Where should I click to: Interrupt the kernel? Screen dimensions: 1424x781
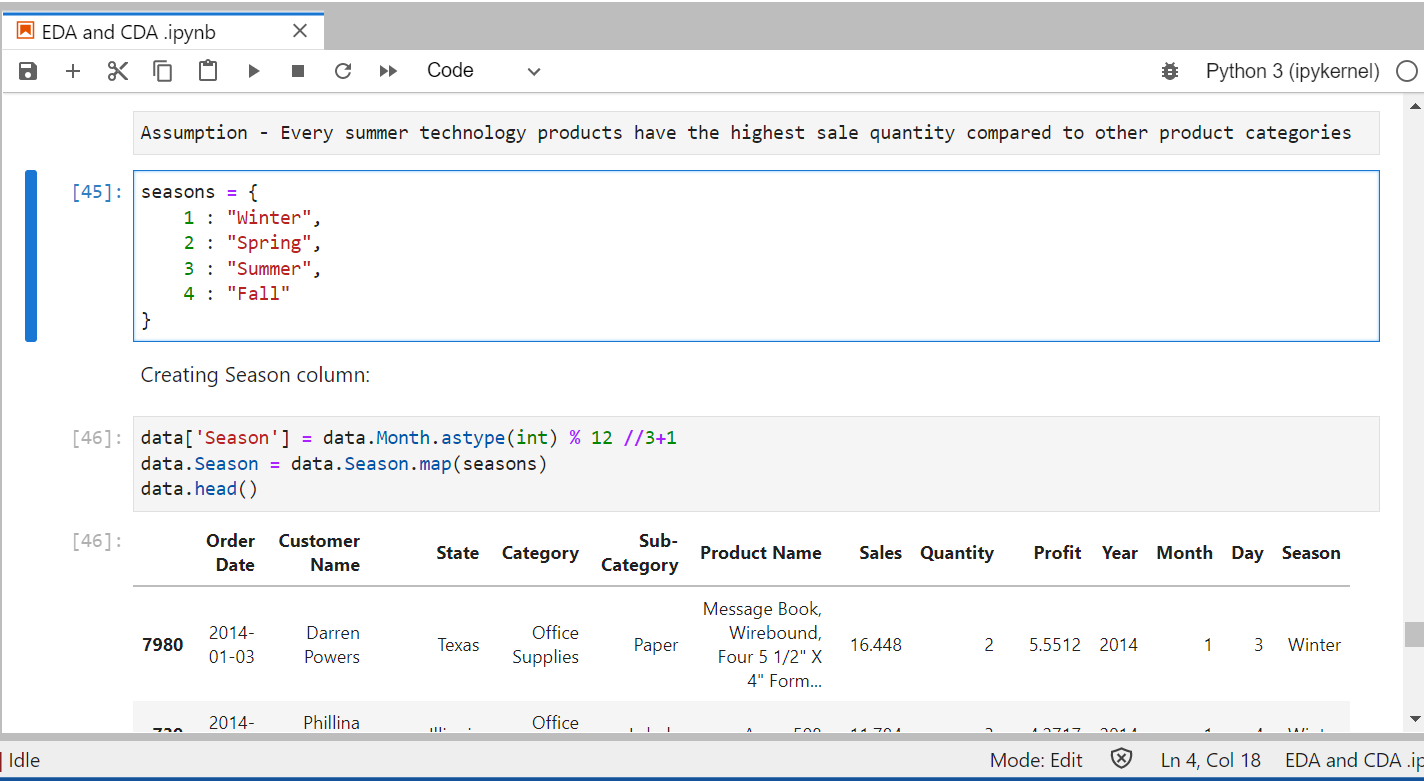click(298, 70)
